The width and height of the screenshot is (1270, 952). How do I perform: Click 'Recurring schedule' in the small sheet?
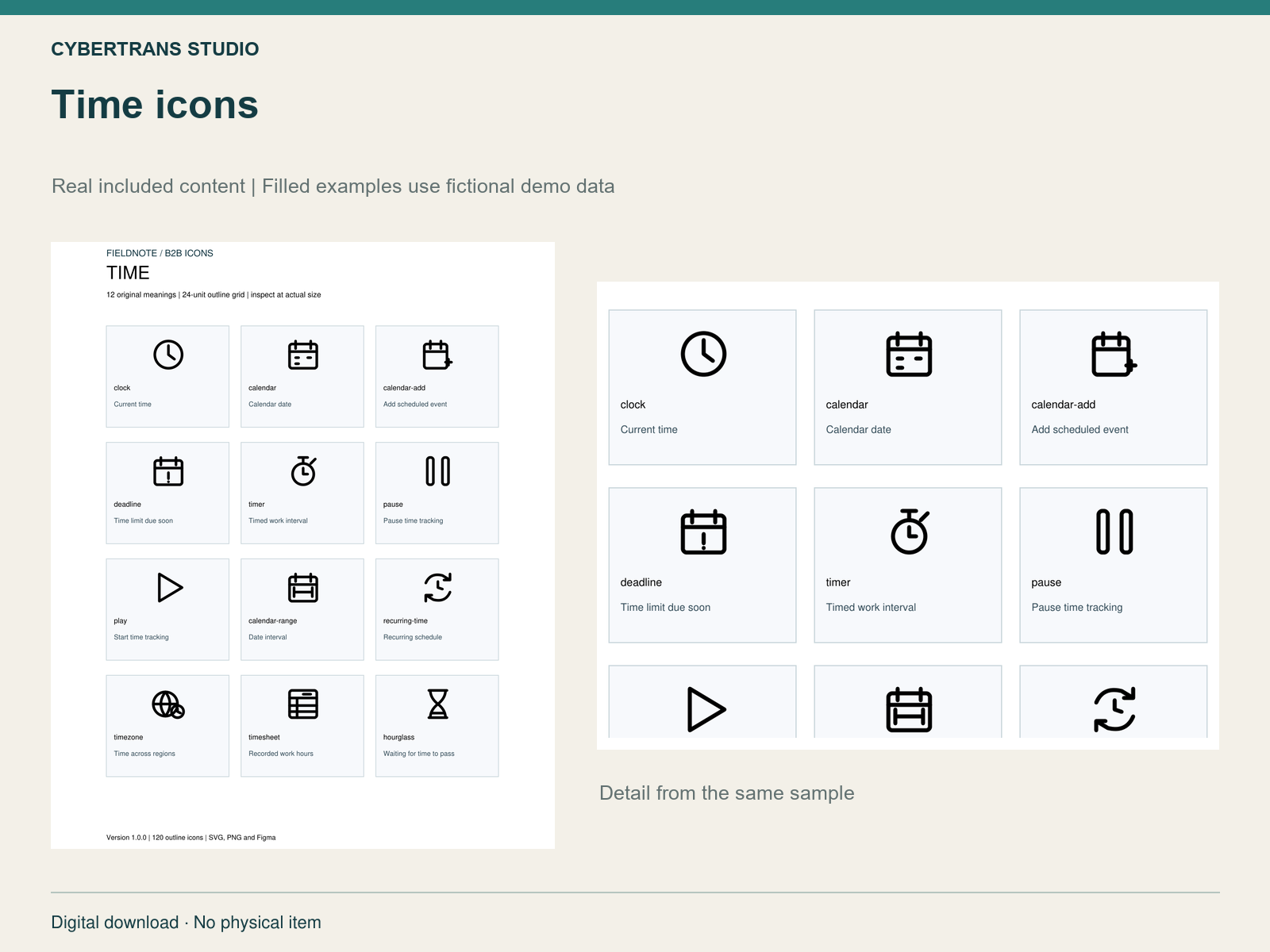click(x=413, y=638)
